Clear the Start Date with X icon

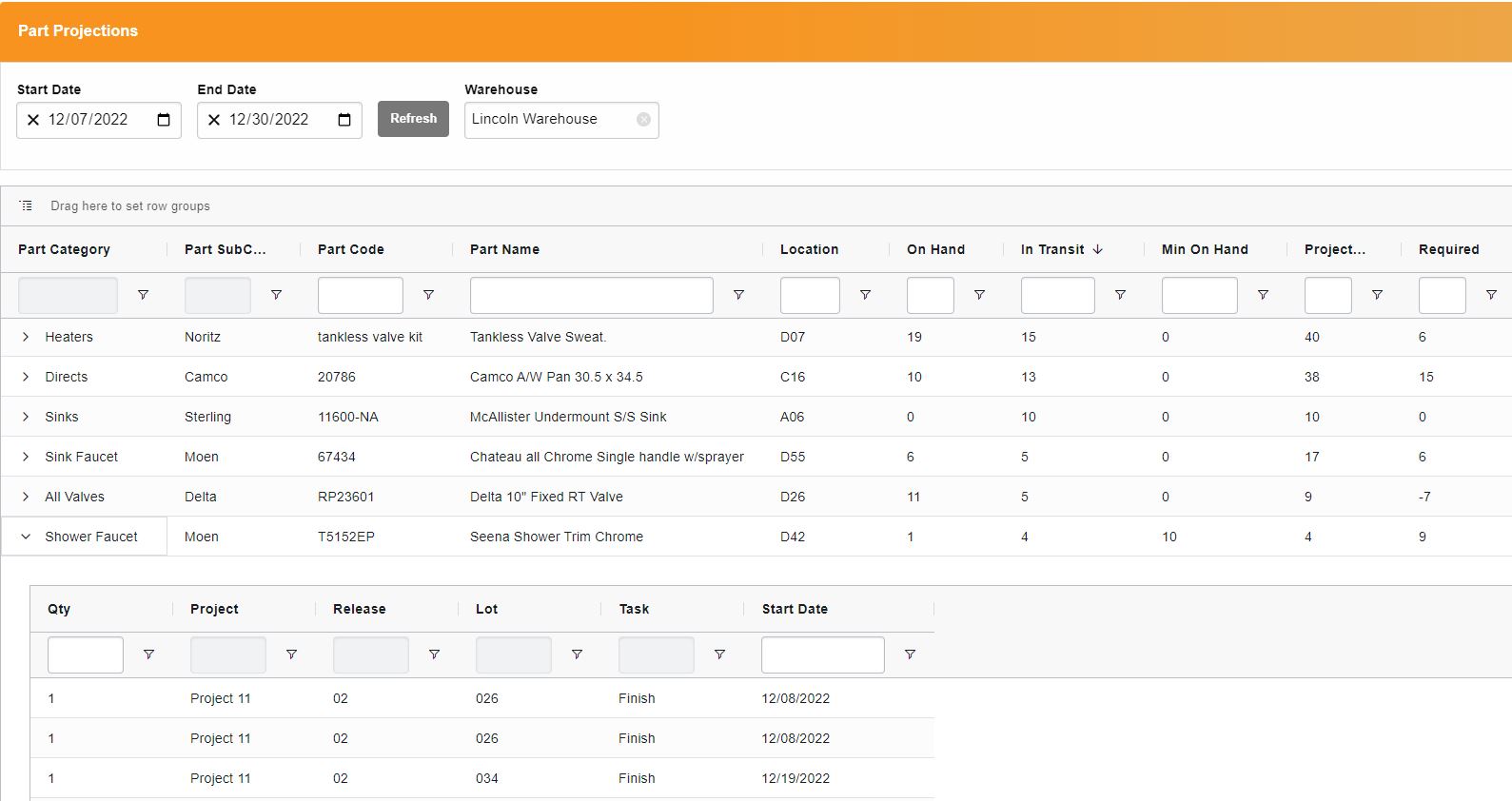[x=33, y=120]
